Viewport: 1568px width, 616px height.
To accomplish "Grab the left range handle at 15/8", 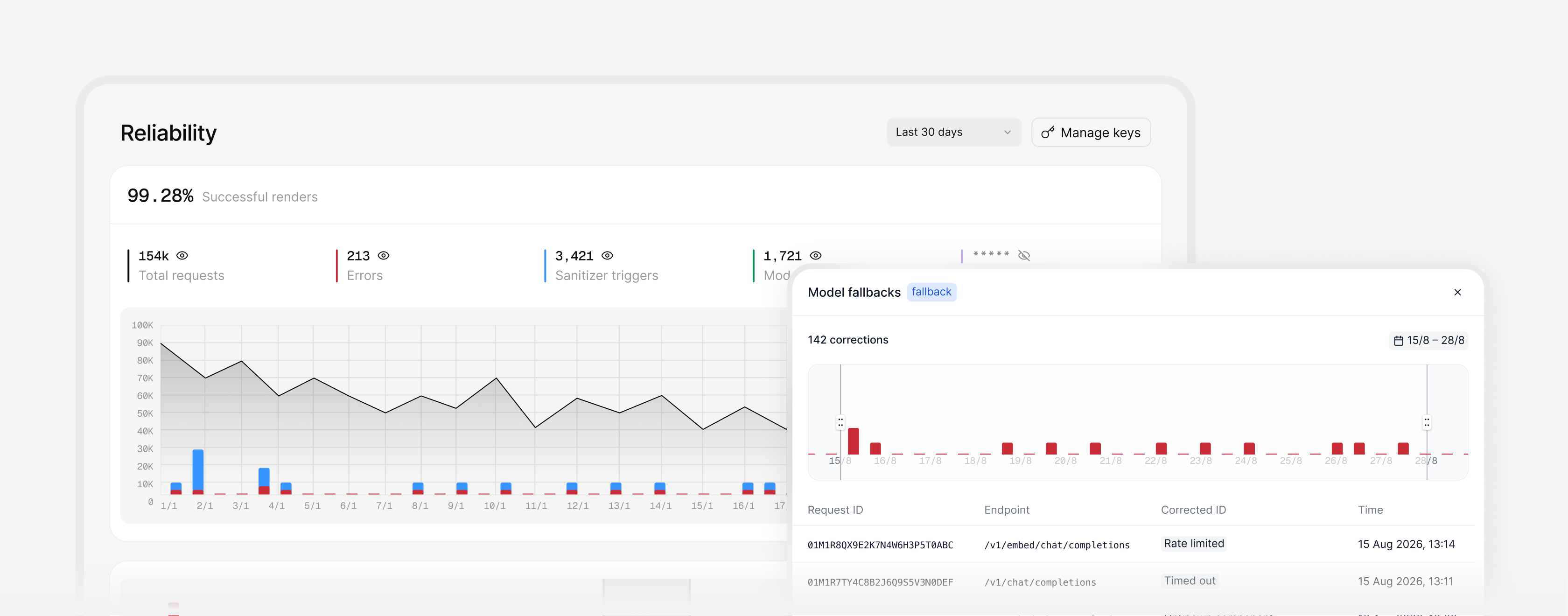I will (840, 422).
